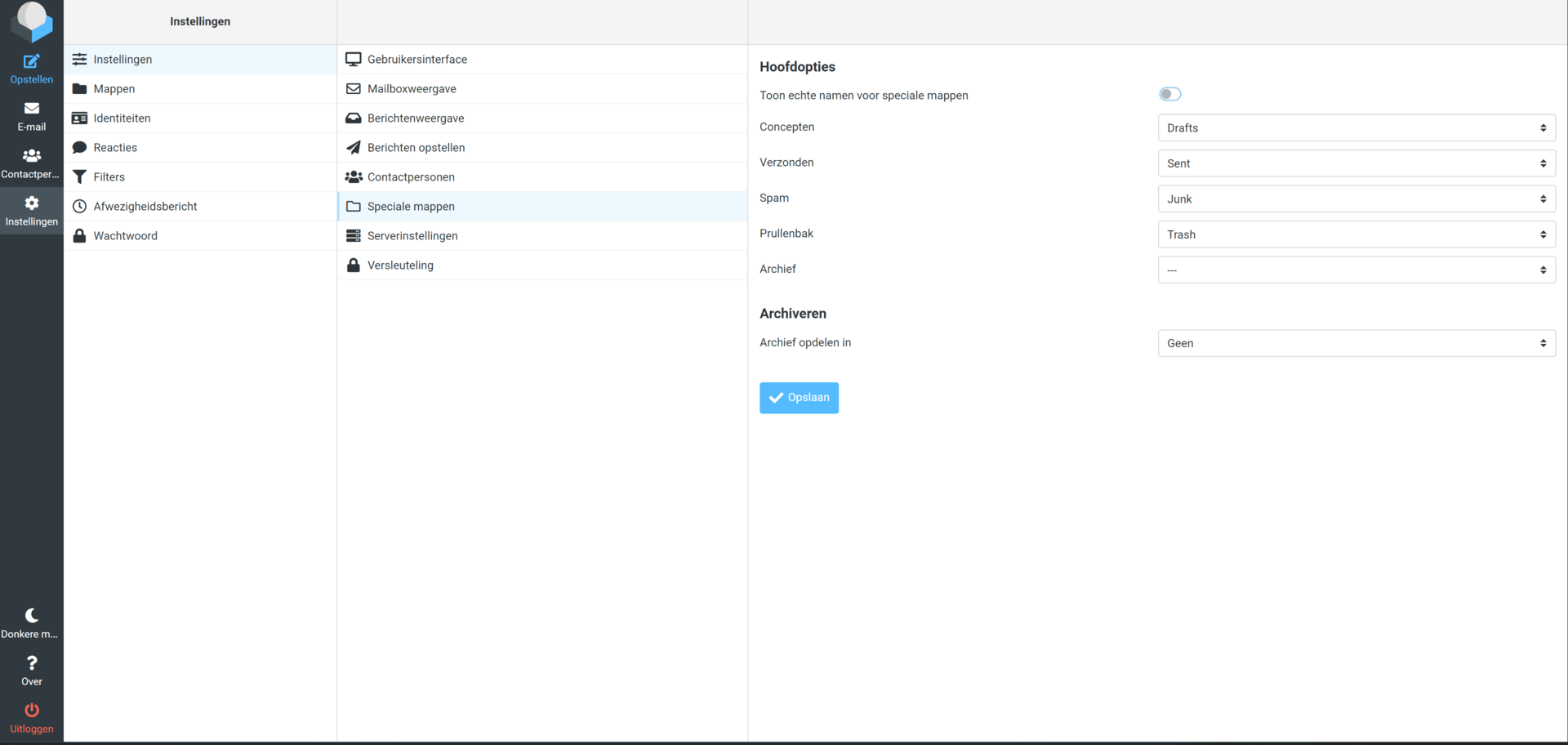Toggle 'Toon echte namen voor speciale mappen'
The width and height of the screenshot is (1568, 745).
[1170, 95]
